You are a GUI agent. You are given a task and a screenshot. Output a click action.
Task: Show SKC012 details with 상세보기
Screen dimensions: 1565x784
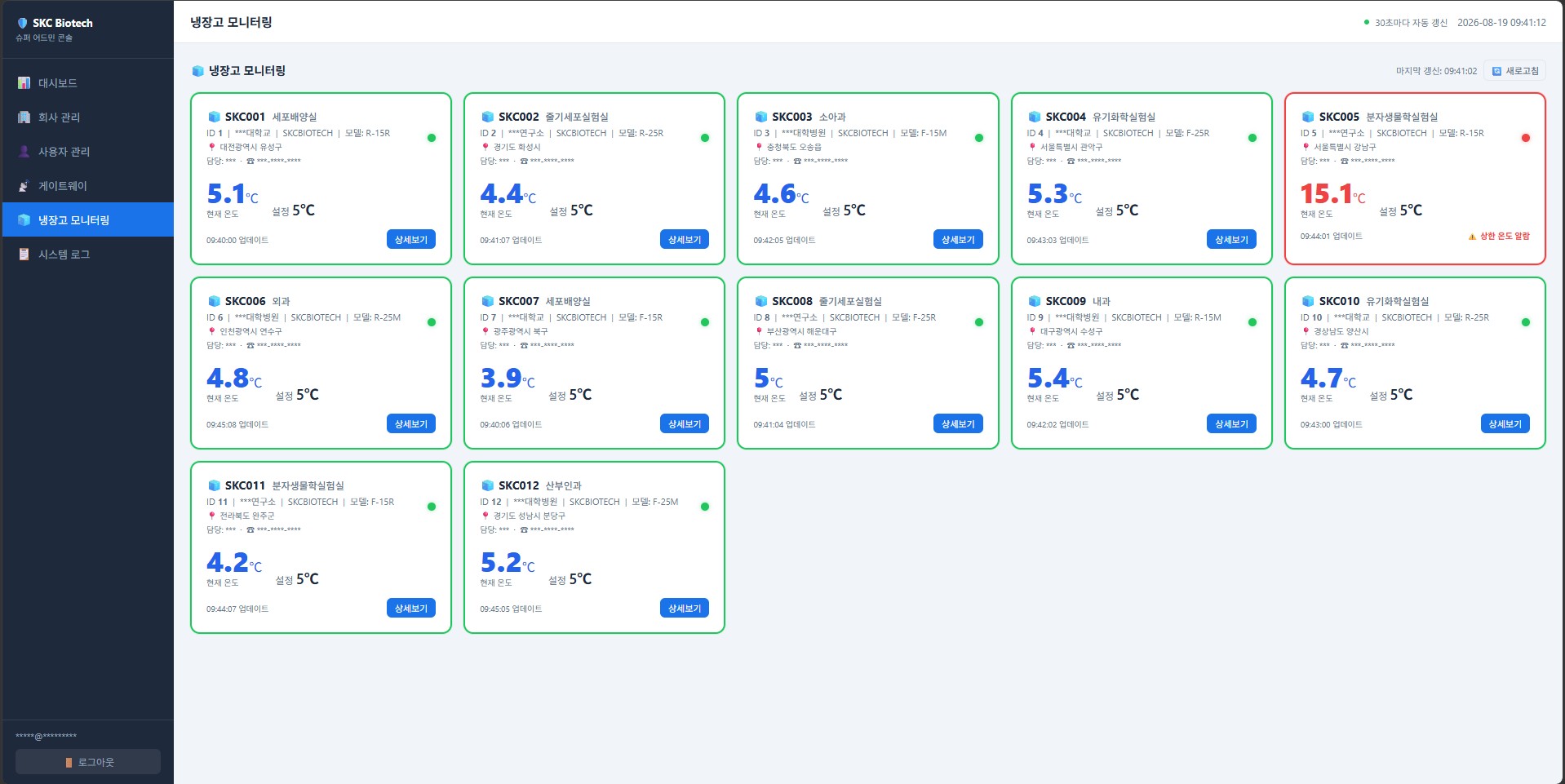coord(684,609)
